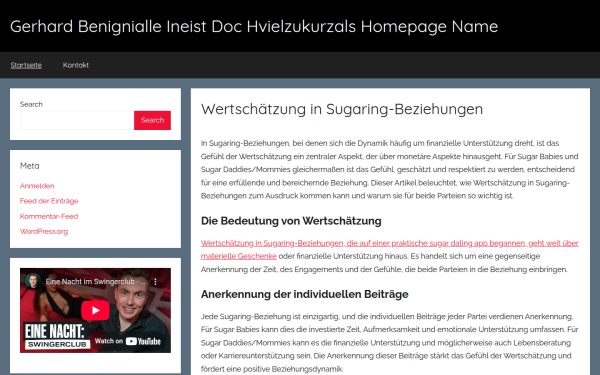Image resolution: width=600 pixels, height=375 pixels.
Task: Focus the sidebar search input field
Action: point(75,120)
